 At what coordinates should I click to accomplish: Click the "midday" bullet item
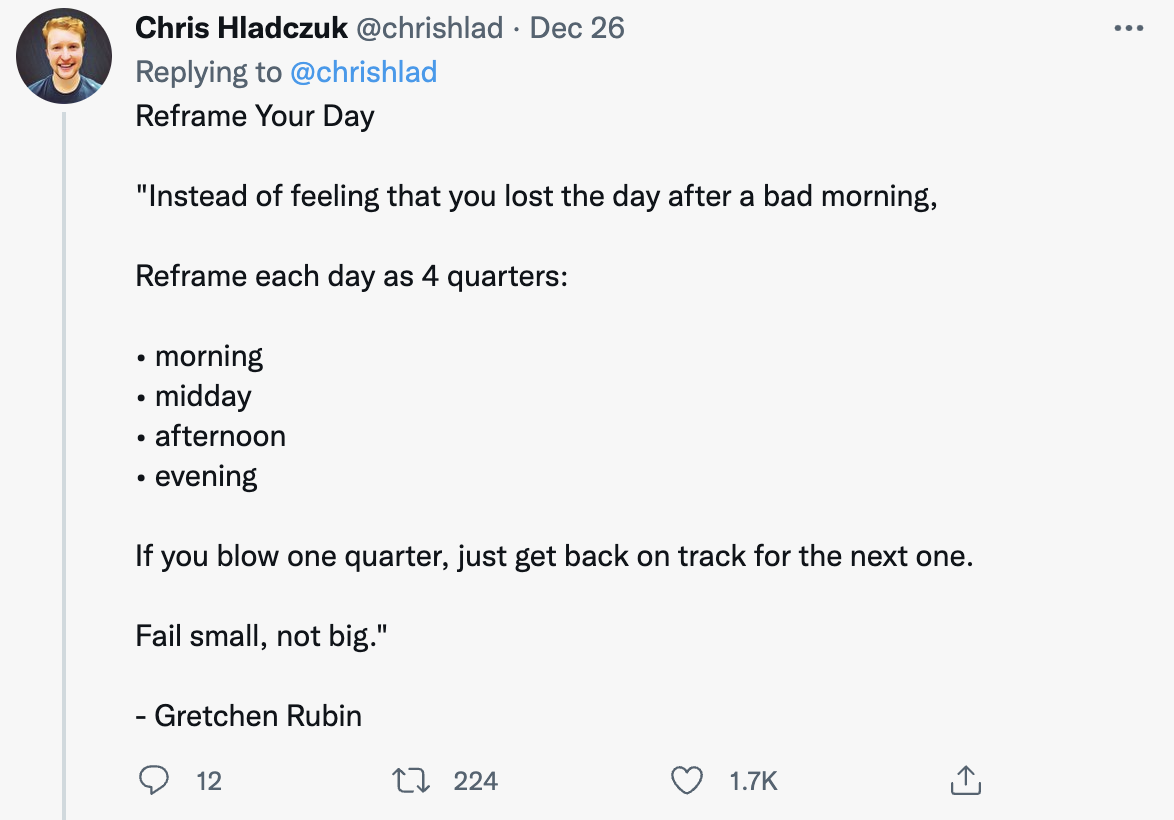[203, 396]
